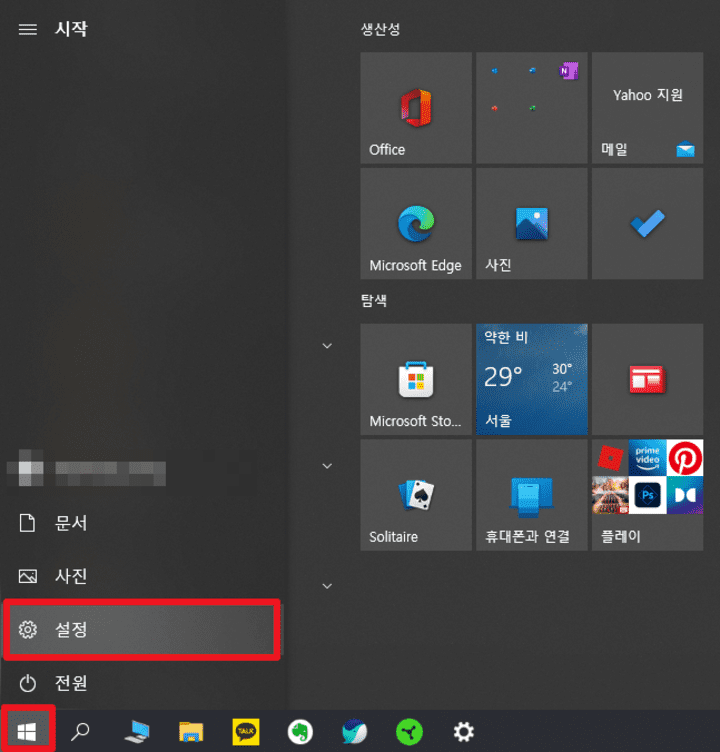The height and width of the screenshot is (752, 720).
Task: Open the game thumbnail in the Play tile
Action: [x=610, y=495]
